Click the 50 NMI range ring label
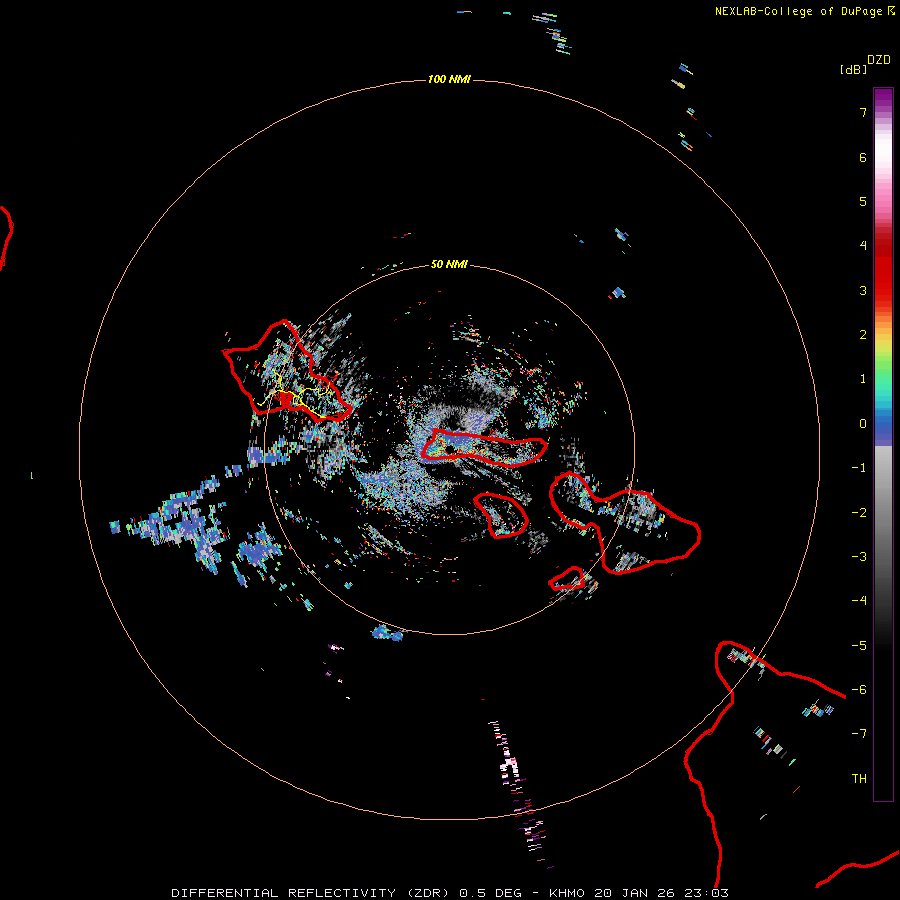Image resolution: width=900 pixels, height=900 pixels. tap(449, 264)
